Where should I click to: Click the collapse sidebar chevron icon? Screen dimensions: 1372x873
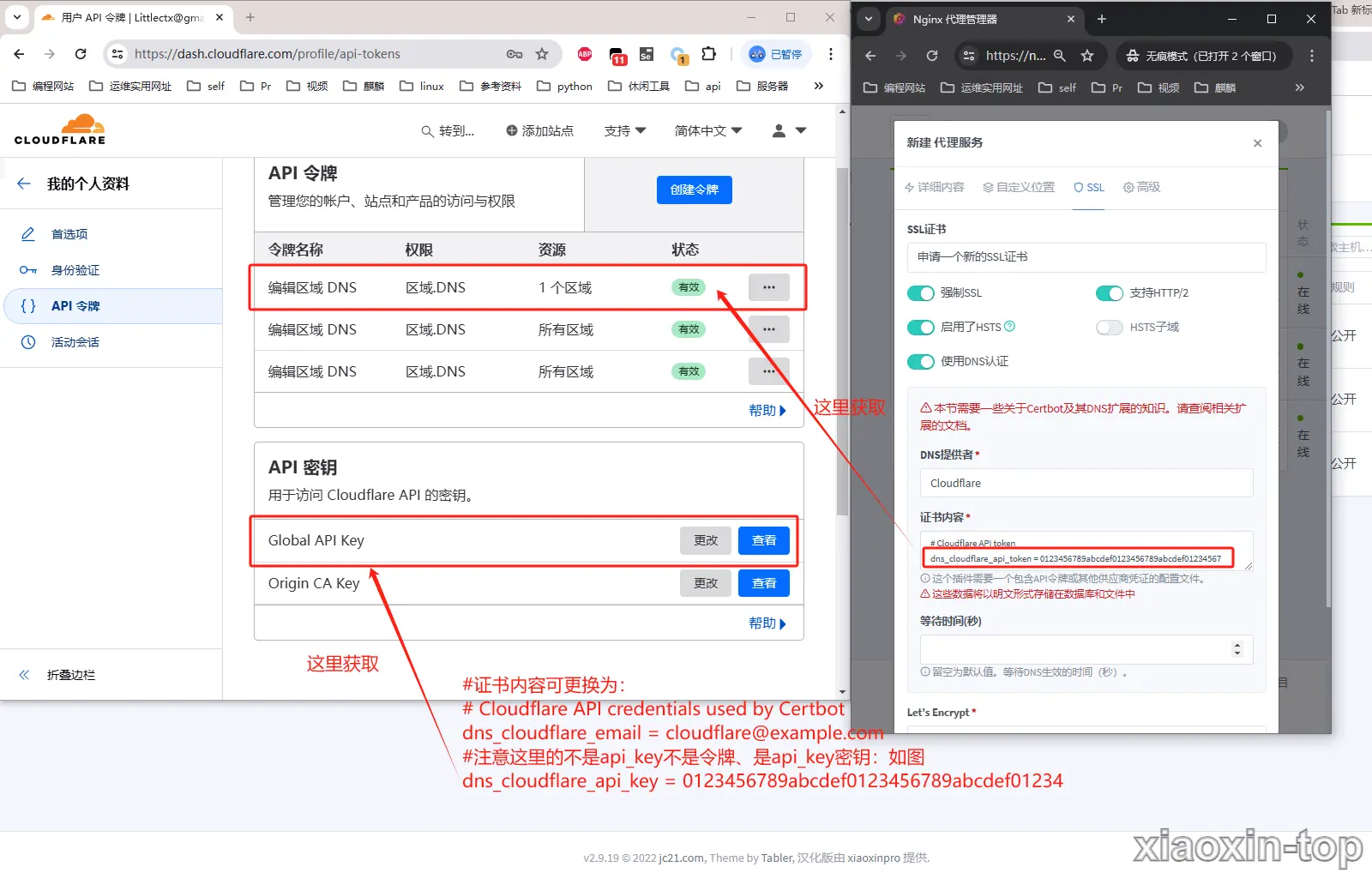(24, 675)
